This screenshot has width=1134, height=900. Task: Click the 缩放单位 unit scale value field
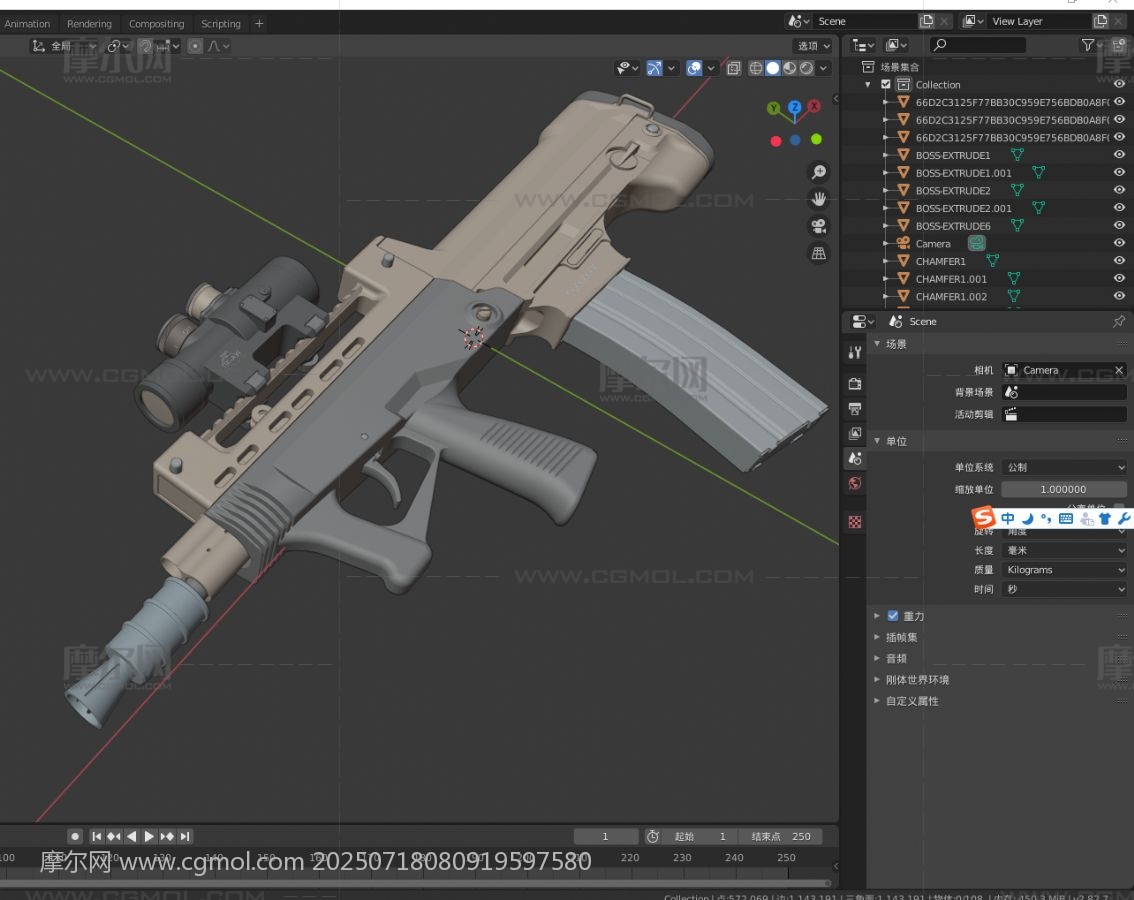click(1064, 490)
